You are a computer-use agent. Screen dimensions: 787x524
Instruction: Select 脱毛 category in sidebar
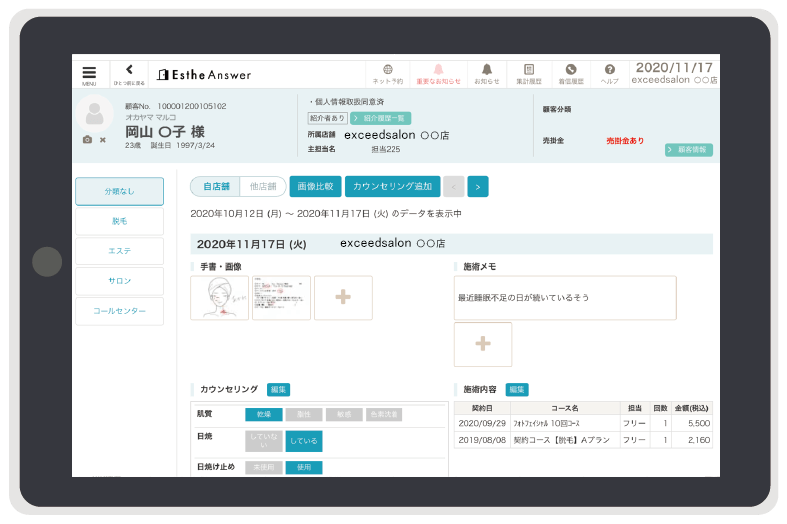coord(119,221)
